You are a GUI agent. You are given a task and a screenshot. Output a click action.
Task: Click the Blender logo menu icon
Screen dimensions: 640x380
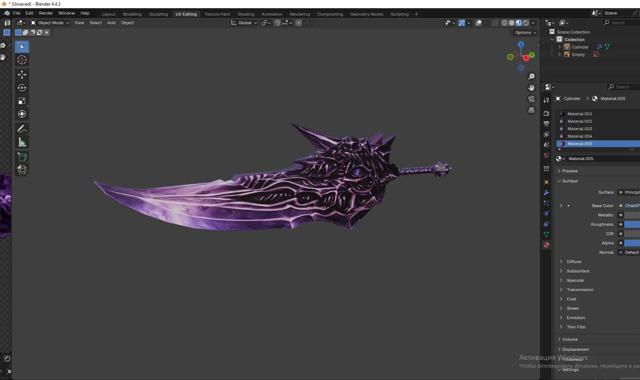coord(7,13)
